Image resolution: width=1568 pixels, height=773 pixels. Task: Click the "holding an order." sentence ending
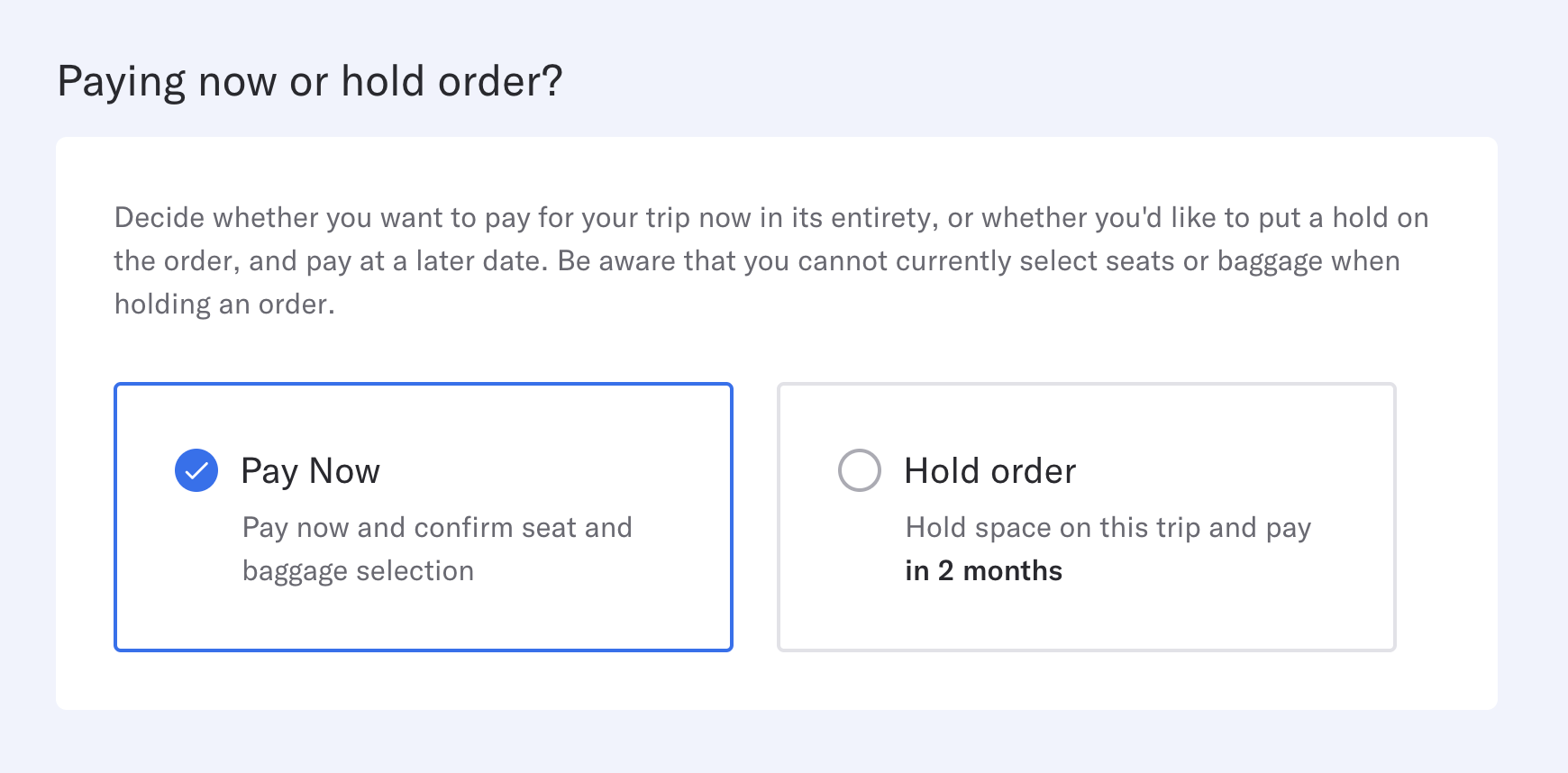(x=224, y=305)
